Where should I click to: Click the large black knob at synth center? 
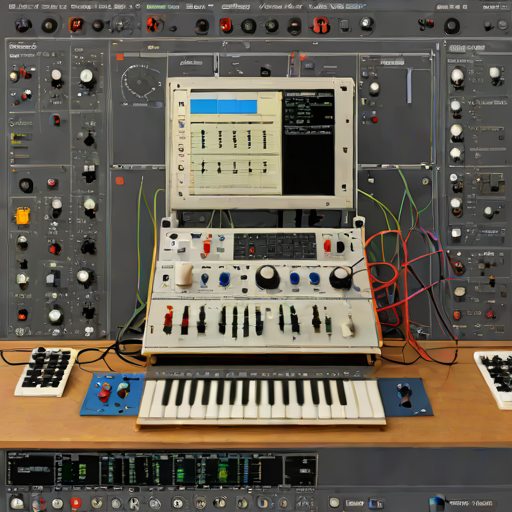coord(267,277)
